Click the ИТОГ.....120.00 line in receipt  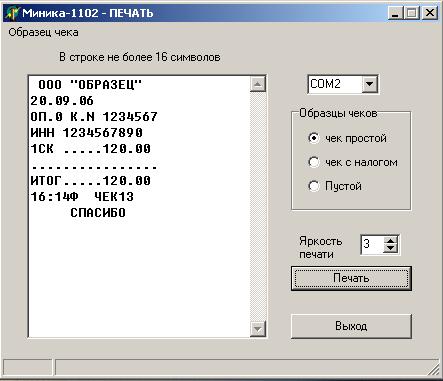(x=91, y=181)
